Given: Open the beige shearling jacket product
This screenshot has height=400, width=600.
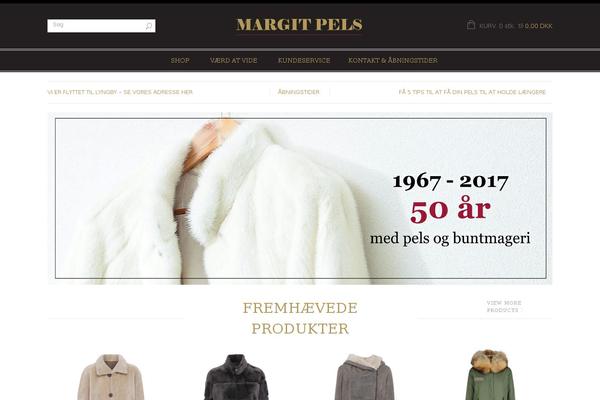Looking at the screenshot, I should tap(111, 377).
